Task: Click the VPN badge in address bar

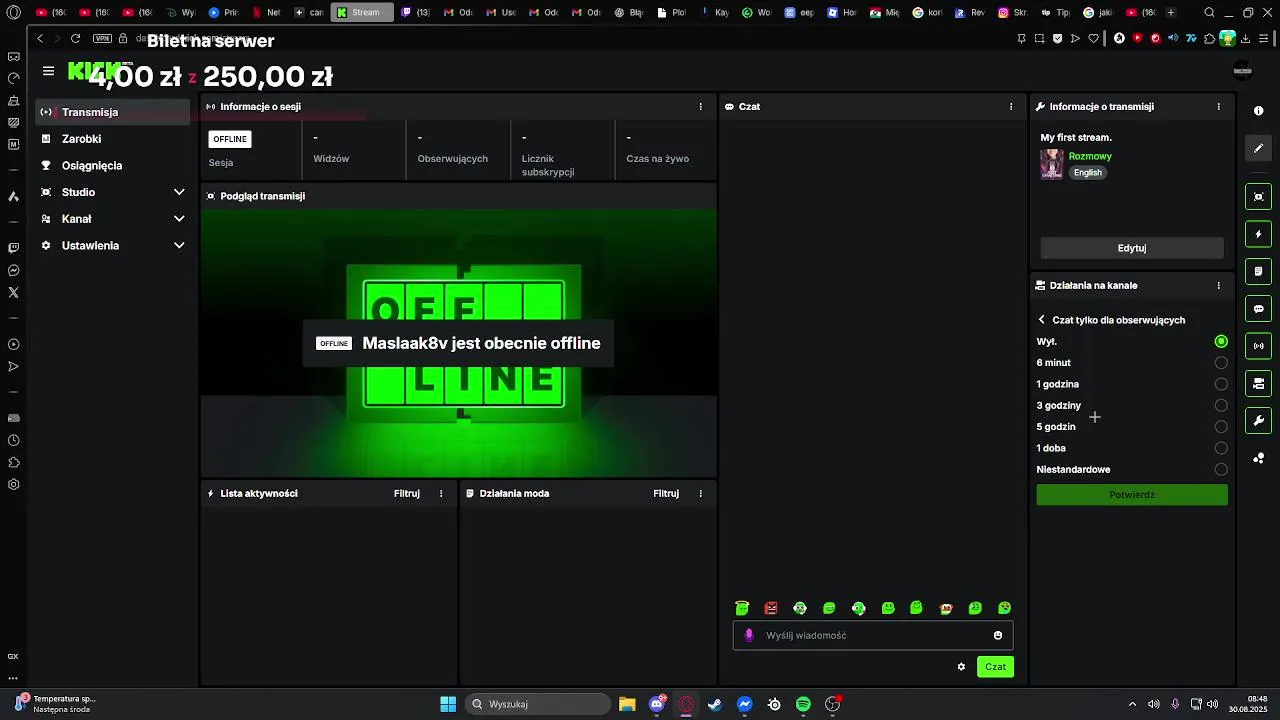Action: [x=102, y=38]
